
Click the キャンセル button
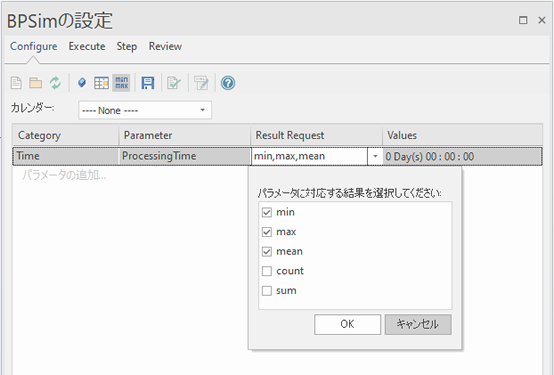[x=418, y=324]
